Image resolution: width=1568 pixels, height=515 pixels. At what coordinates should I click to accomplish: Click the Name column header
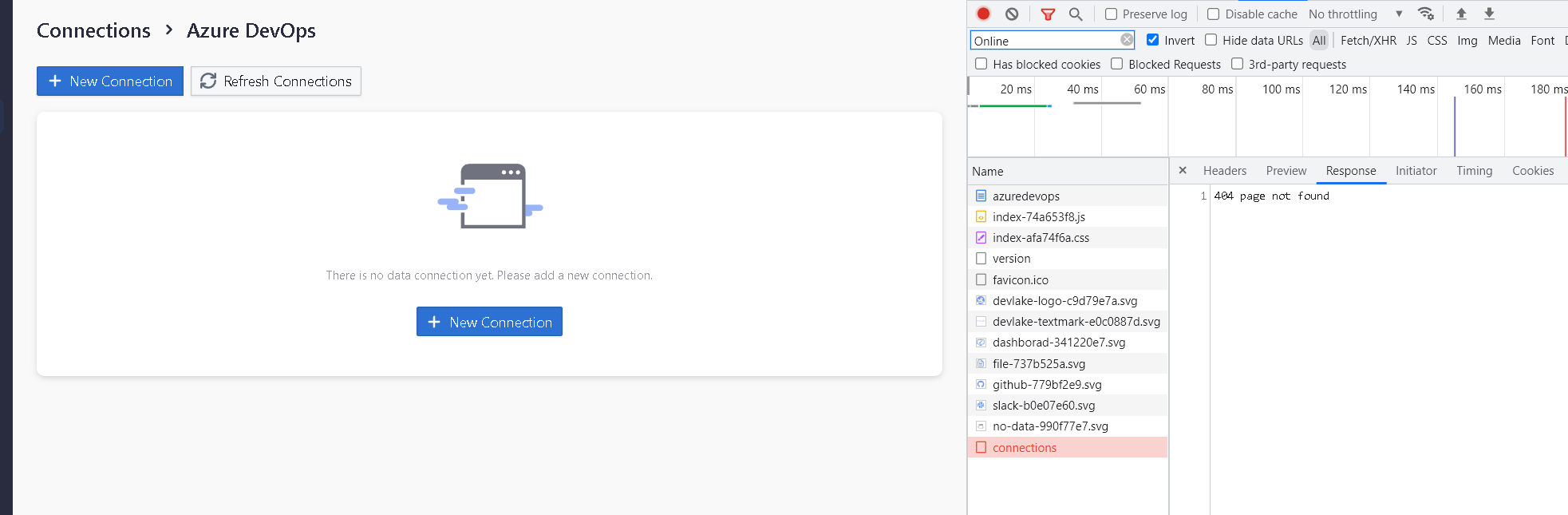click(x=1068, y=171)
